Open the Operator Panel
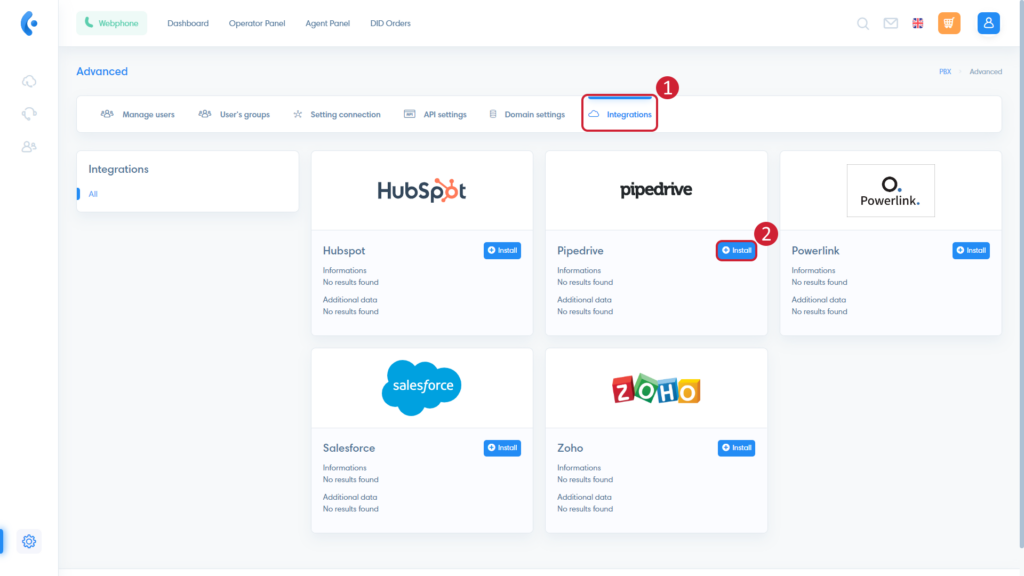The image size is (1024, 576). coord(257,24)
